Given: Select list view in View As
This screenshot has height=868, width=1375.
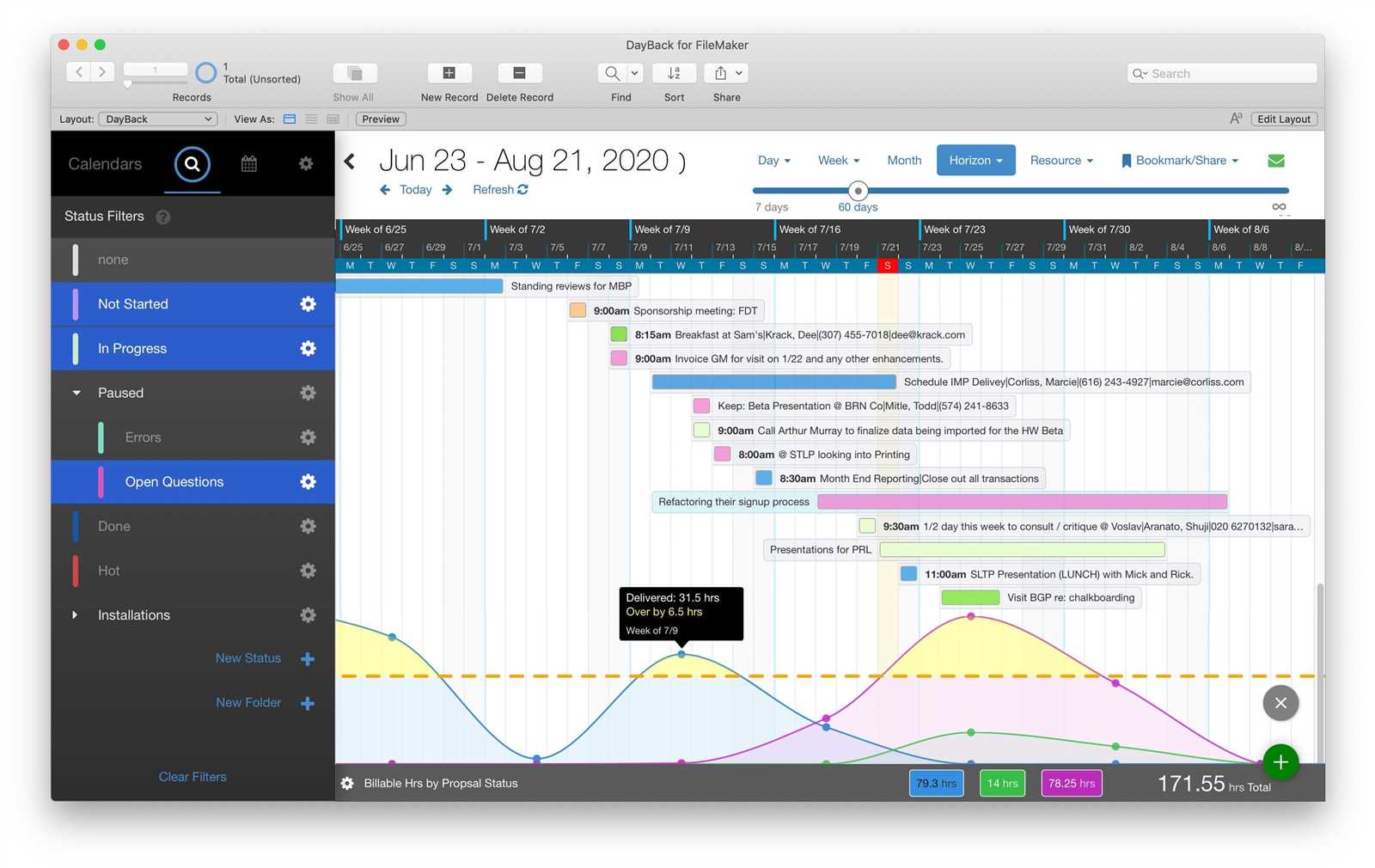Looking at the screenshot, I should coord(311,119).
